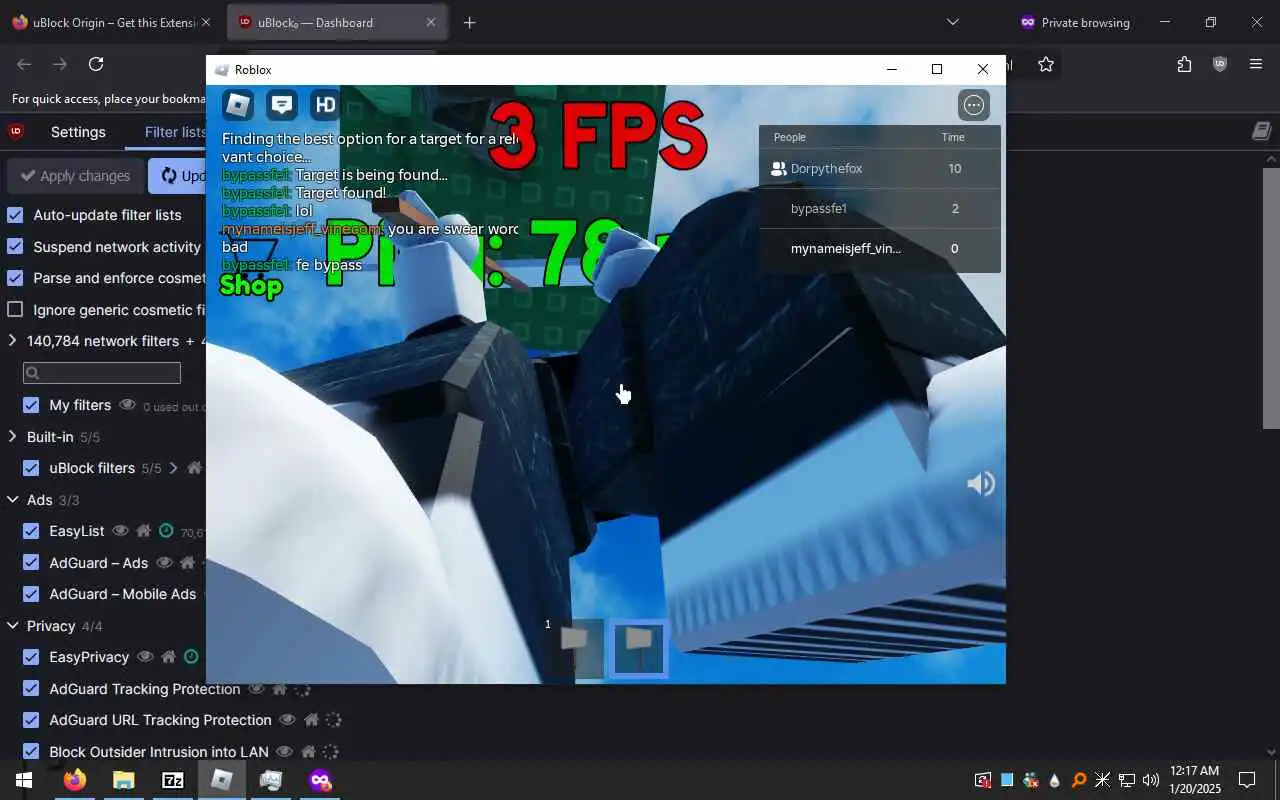Select the highlighted second hotbar tool

click(638, 648)
